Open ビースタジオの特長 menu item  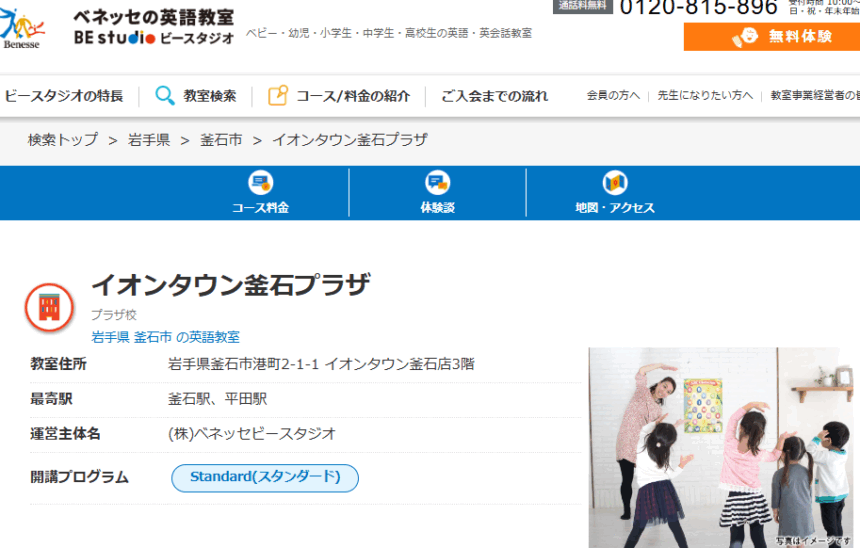64,96
